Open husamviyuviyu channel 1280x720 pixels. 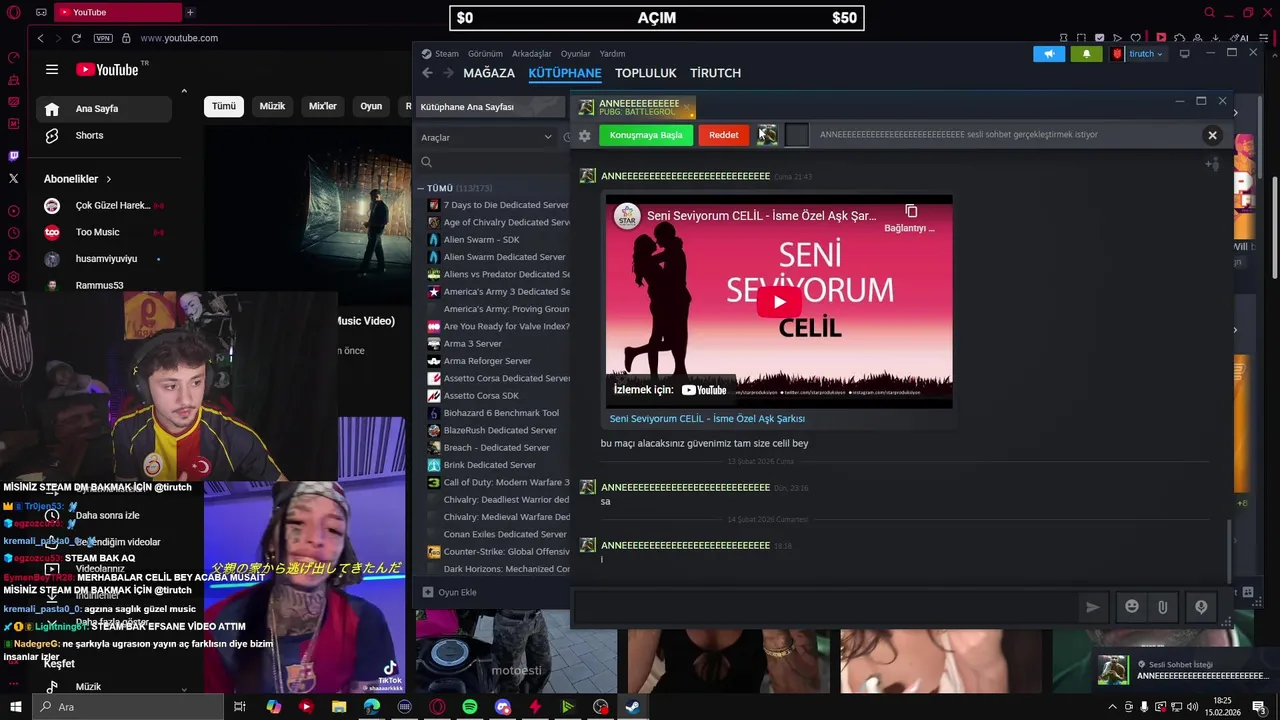pyautogui.click(x=106, y=259)
